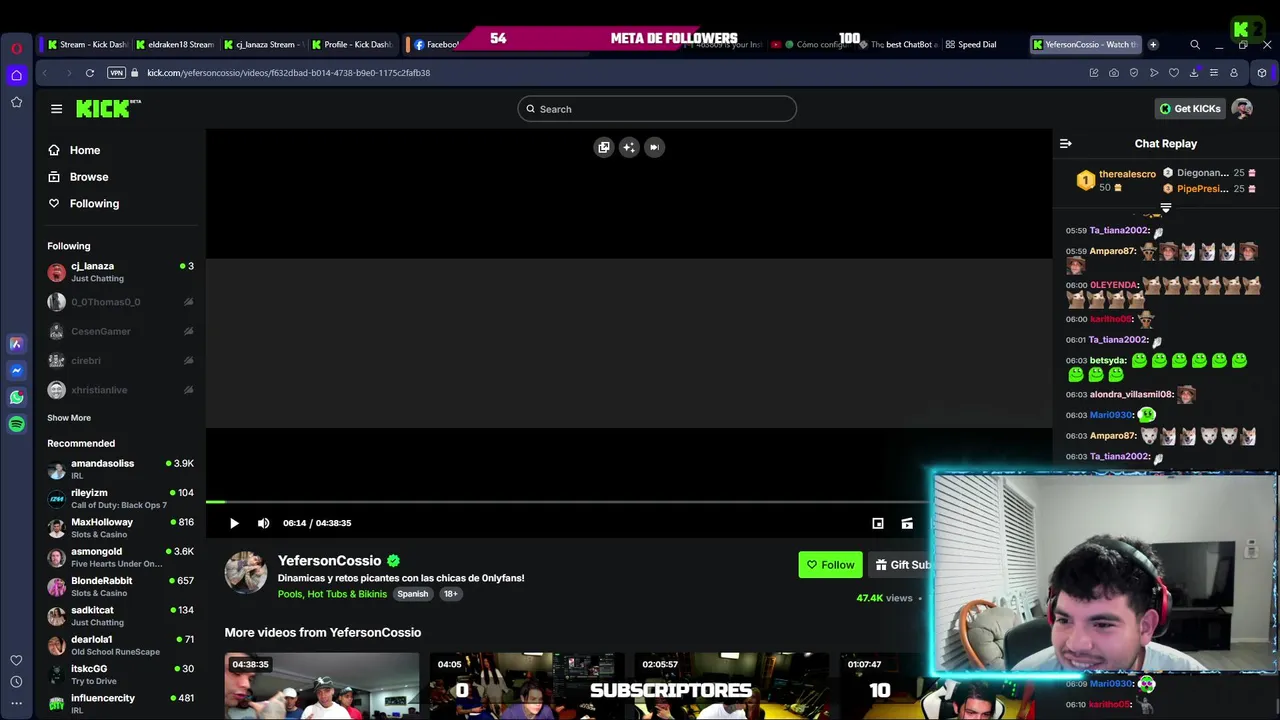This screenshot has height=720, width=1280.
Task: Go to Home in Kick sidebar
Action: click(x=85, y=150)
